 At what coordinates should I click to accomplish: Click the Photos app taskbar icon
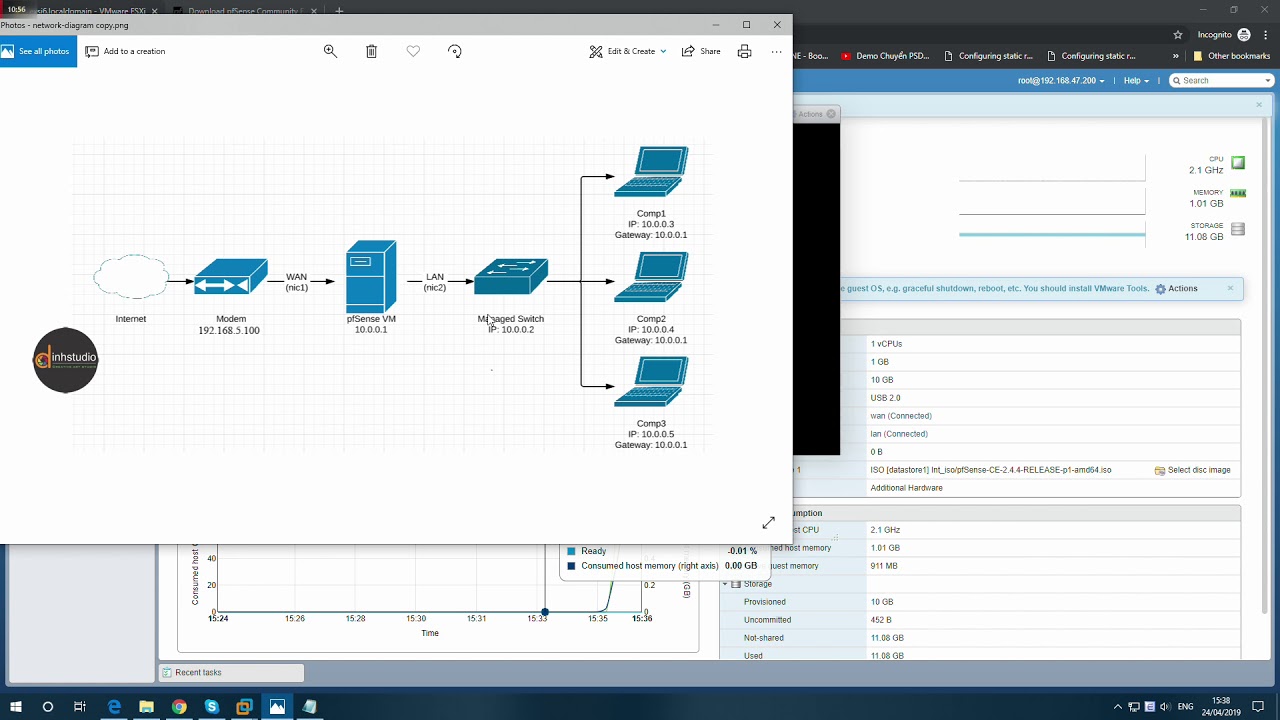[x=277, y=707]
